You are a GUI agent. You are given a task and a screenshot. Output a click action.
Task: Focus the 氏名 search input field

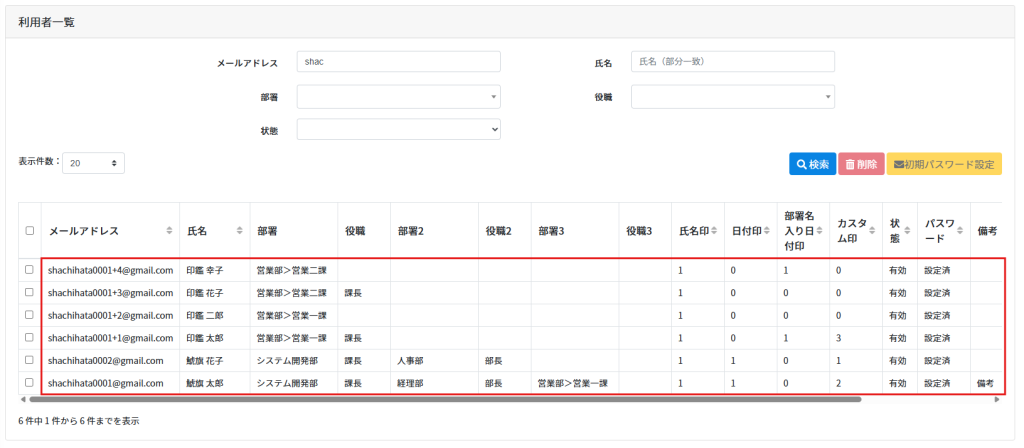tap(732, 62)
